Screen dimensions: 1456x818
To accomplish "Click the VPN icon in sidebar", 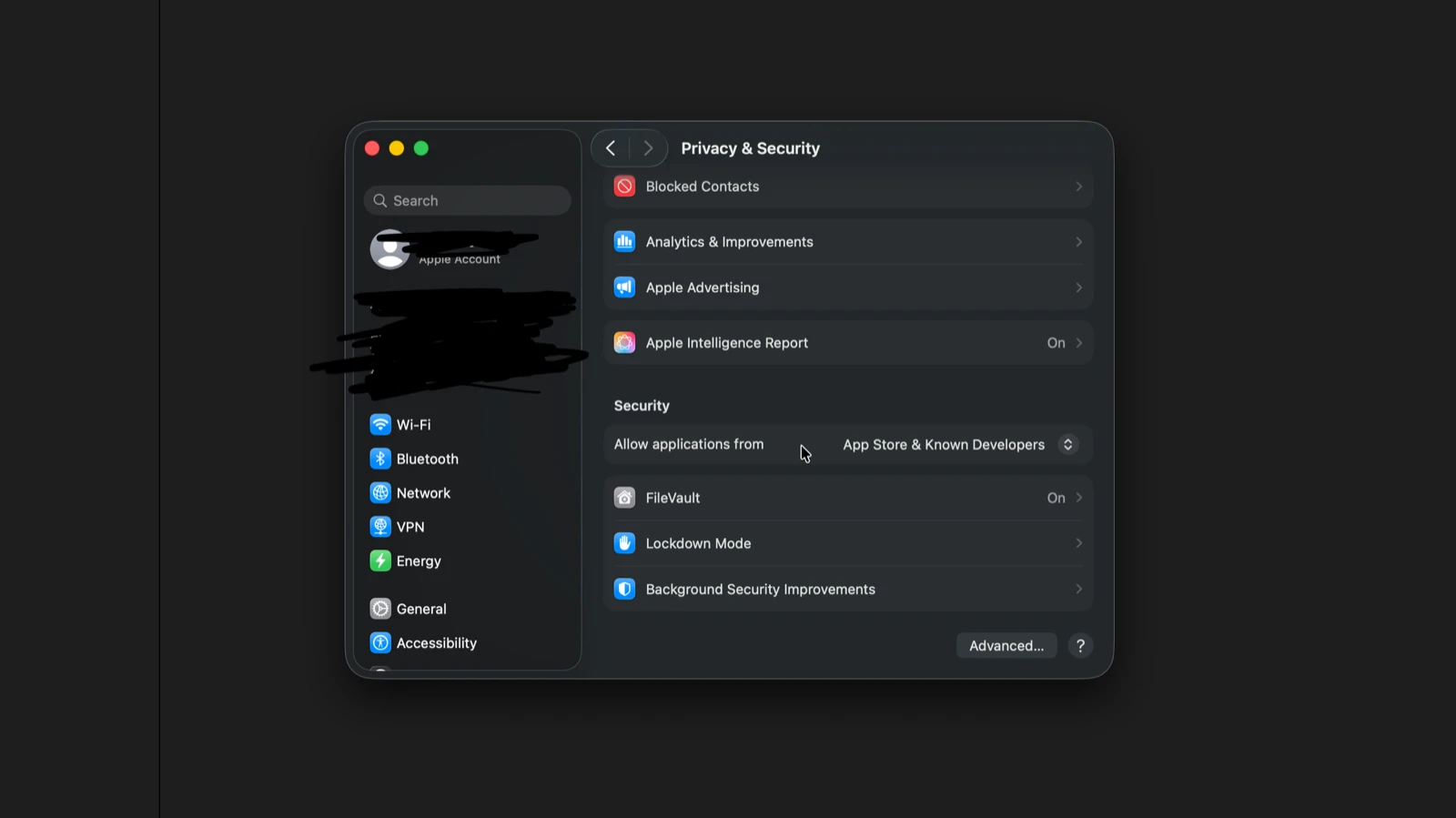I will pyautogui.click(x=380, y=527).
